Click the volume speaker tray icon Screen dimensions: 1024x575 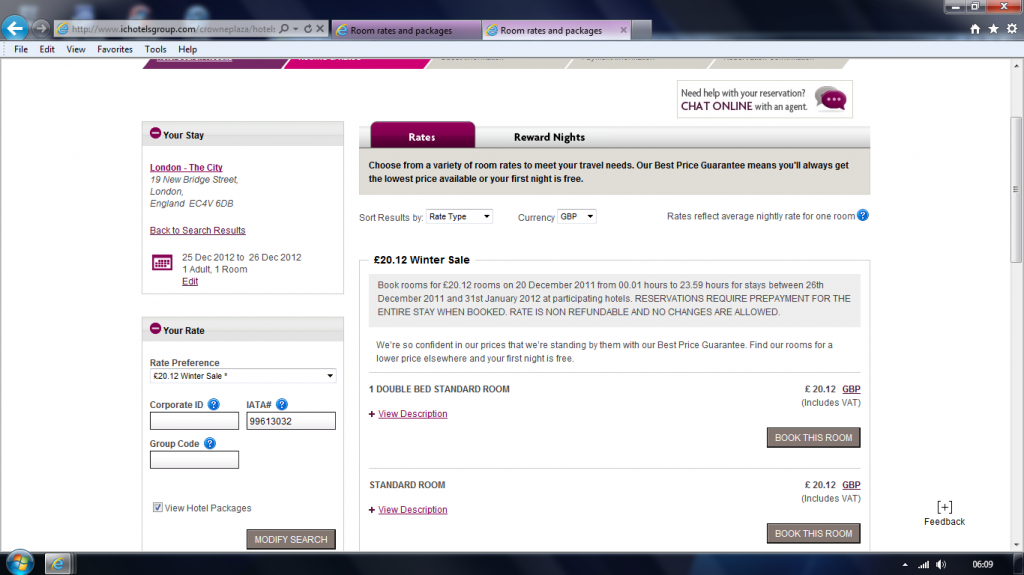[941, 565]
